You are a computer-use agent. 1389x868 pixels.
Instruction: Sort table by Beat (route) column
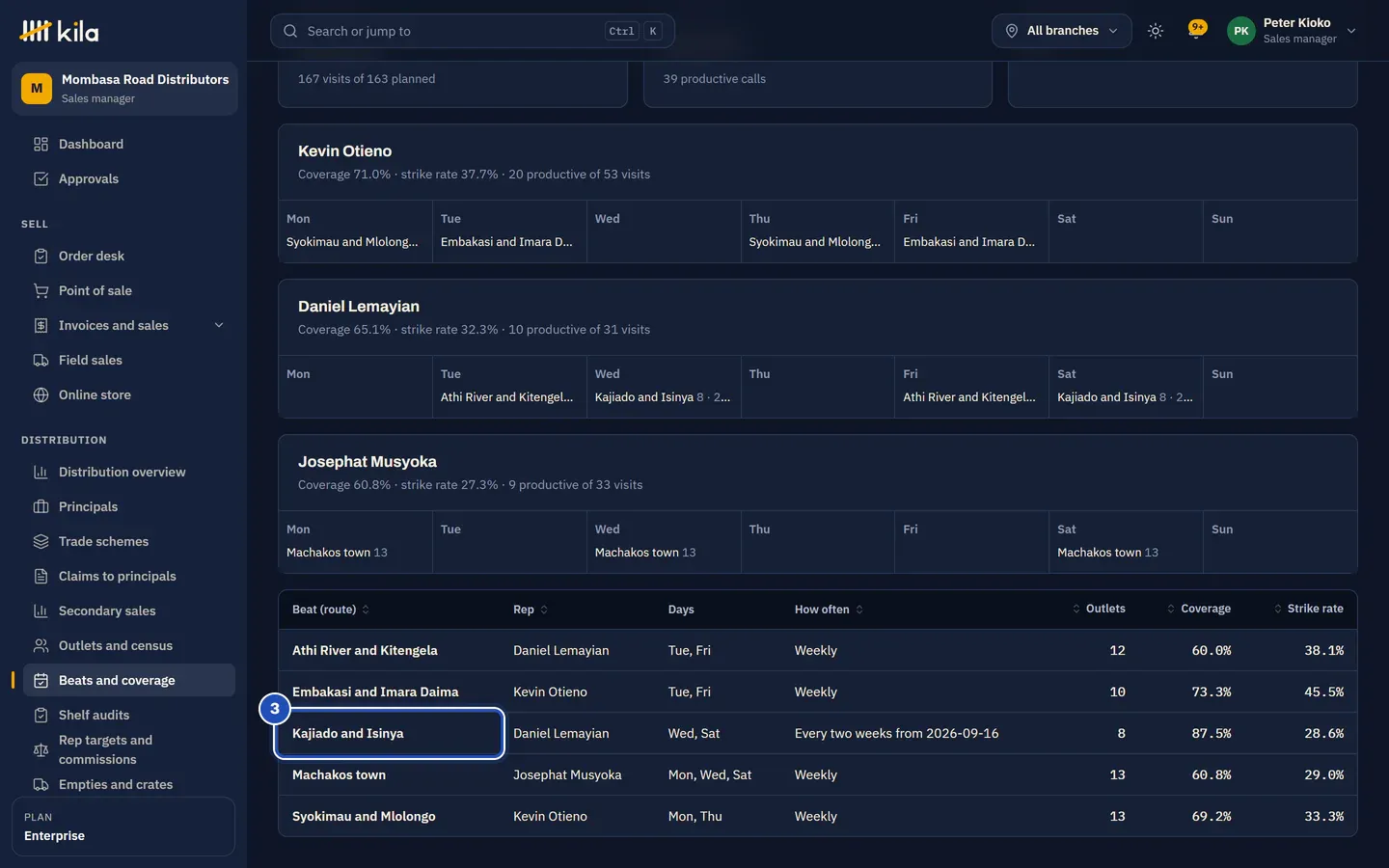coord(331,610)
